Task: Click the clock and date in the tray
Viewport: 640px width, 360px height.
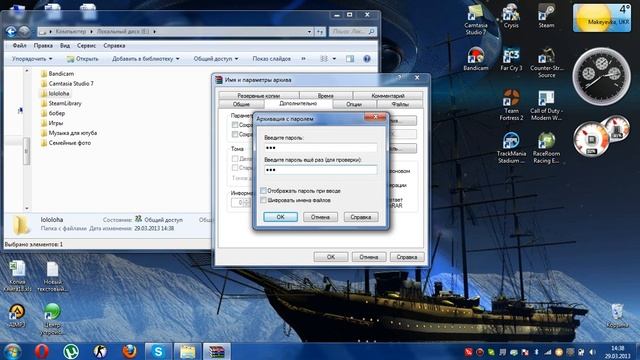Action: [618, 352]
